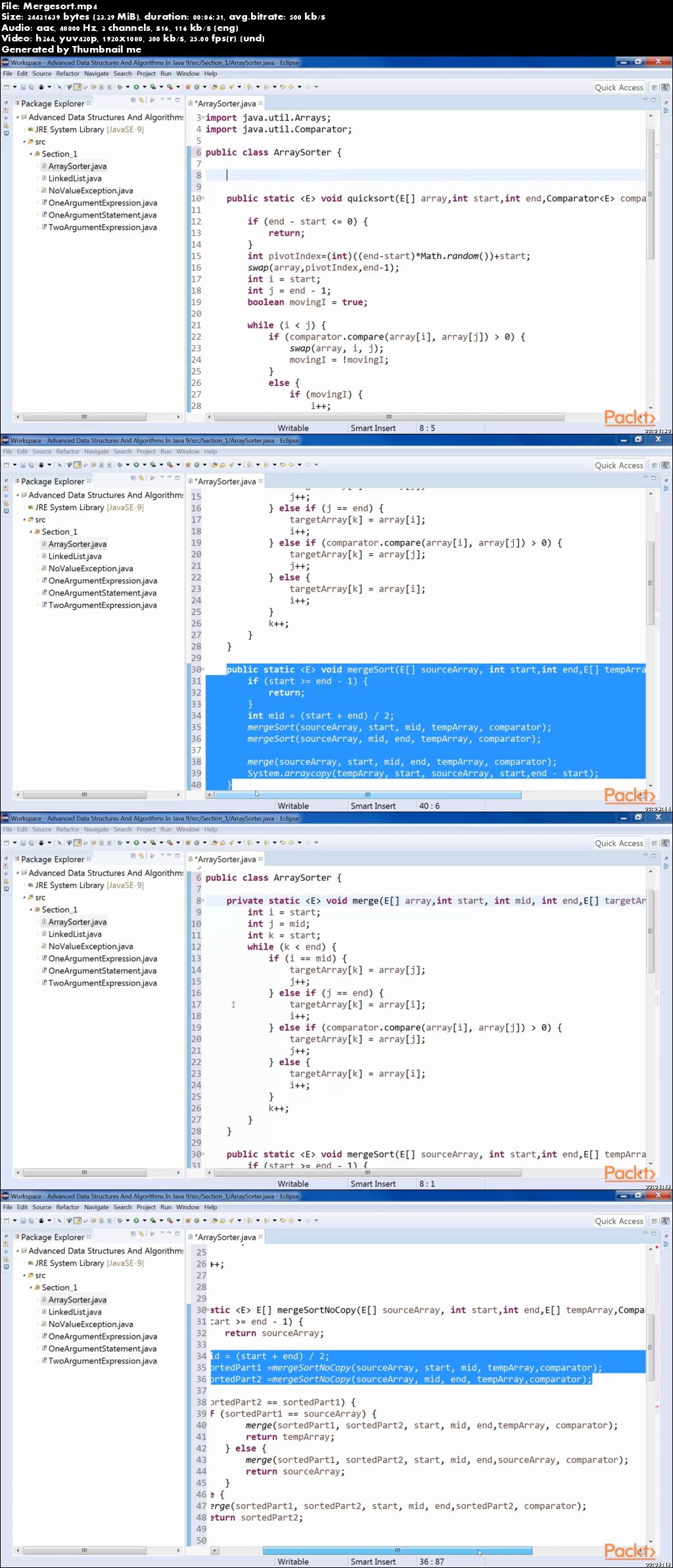Click Back navigation arrow in the private-merge frame
The height and width of the screenshot is (1568, 673).
point(291,842)
